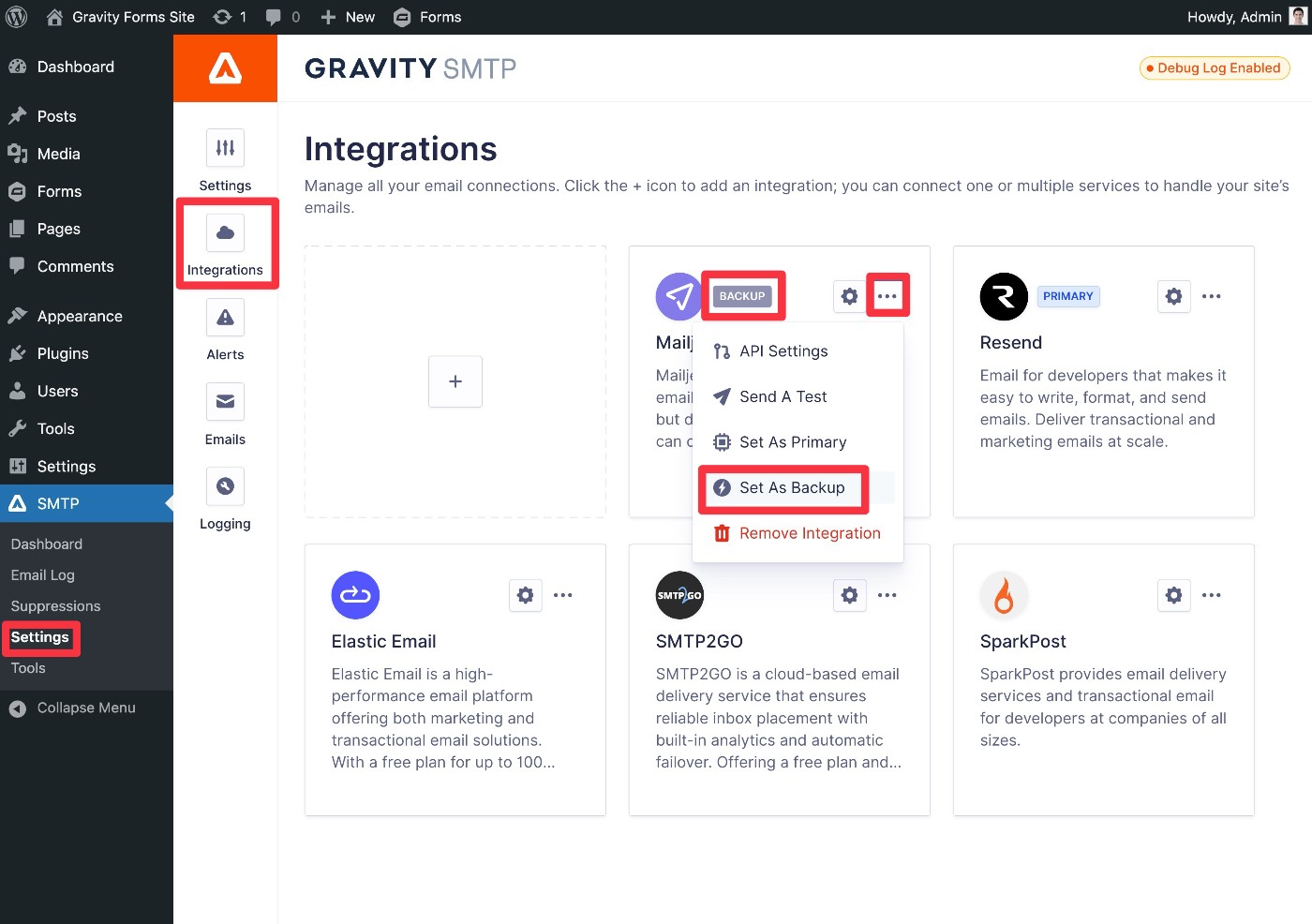Select Set As Primary from the menu
Viewport: 1312px width, 924px height.
[x=792, y=442]
